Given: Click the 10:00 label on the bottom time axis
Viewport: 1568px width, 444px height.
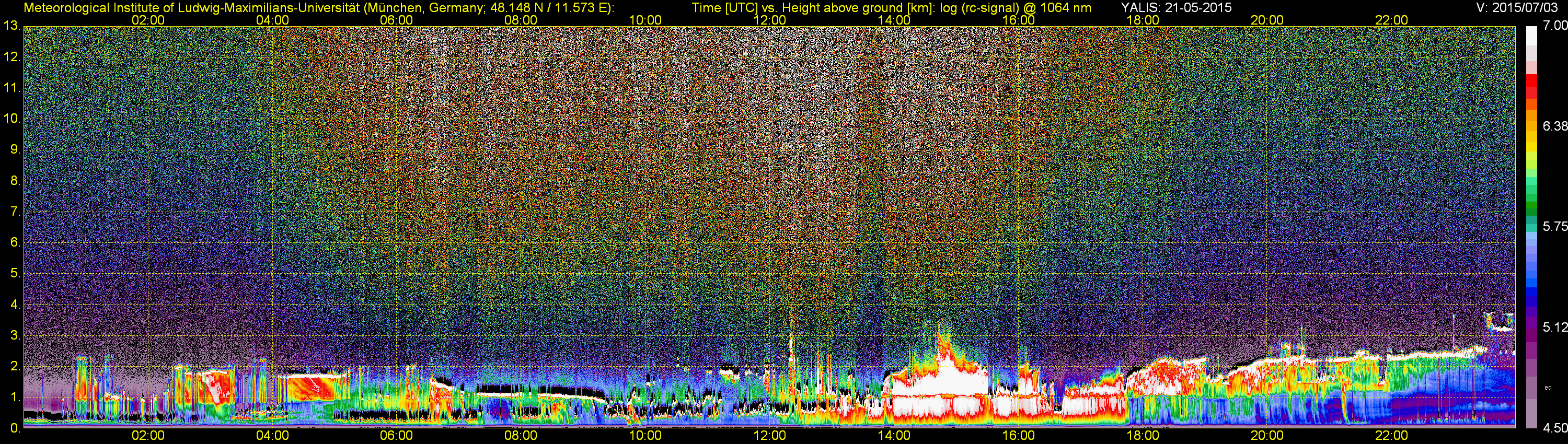Looking at the screenshot, I should [645, 436].
